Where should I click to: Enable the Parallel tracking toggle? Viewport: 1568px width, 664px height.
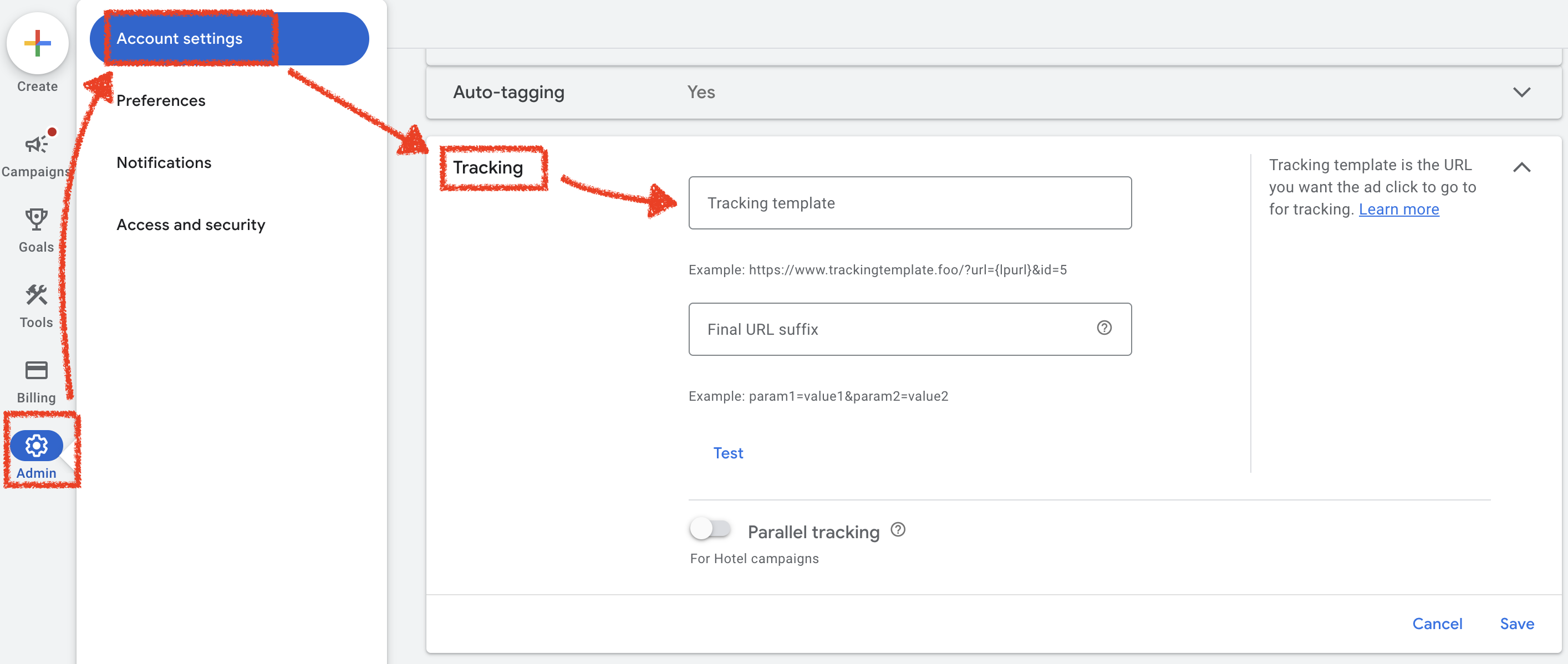click(x=710, y=528)
